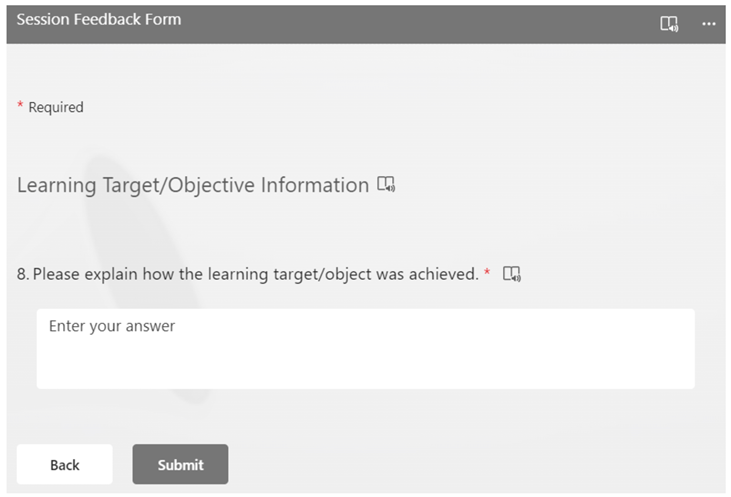Click the question 8 prompt text
The image size is (731, 497).
256,273
